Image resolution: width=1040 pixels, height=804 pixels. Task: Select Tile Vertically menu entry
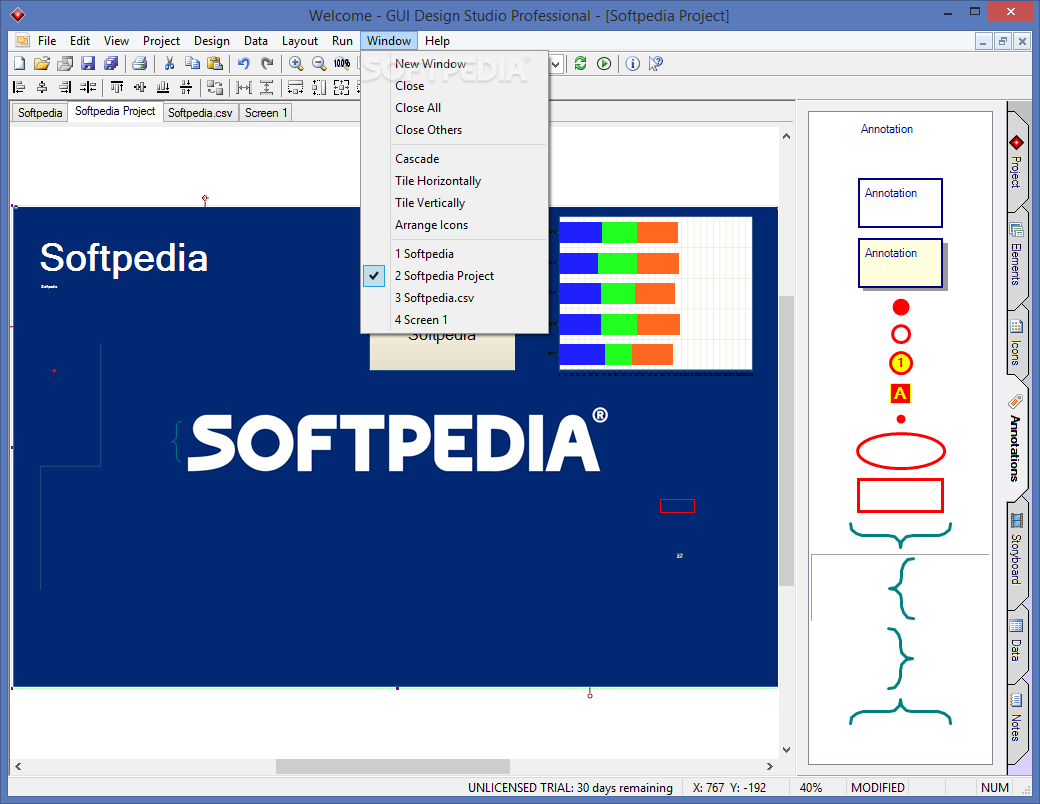point(454,202)
